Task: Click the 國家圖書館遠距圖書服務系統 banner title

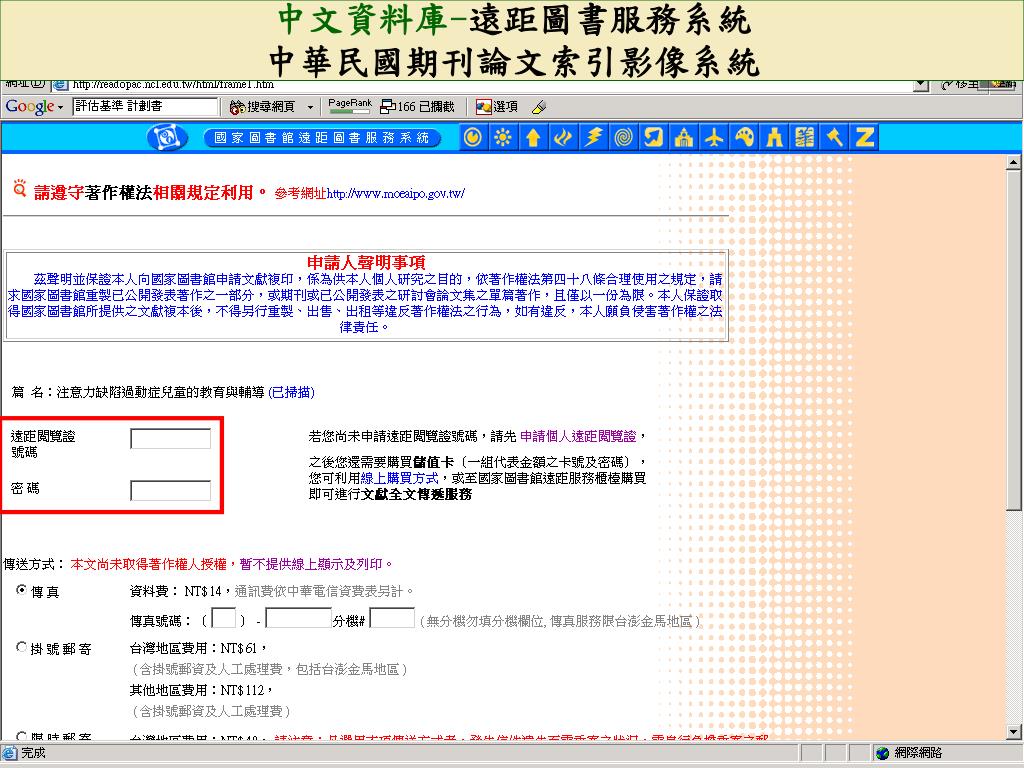Action: coord(322,138)
